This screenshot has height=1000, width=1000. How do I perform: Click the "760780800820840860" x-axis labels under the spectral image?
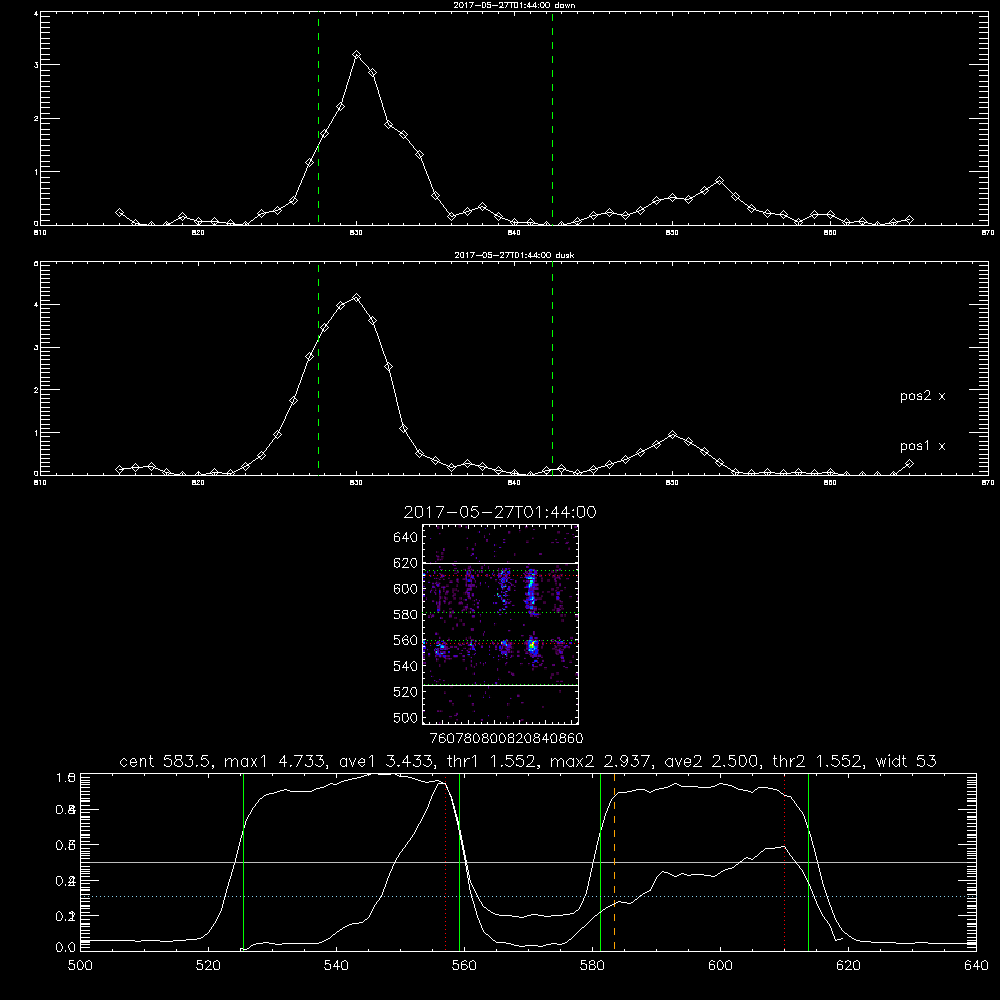tap(506, 739)
